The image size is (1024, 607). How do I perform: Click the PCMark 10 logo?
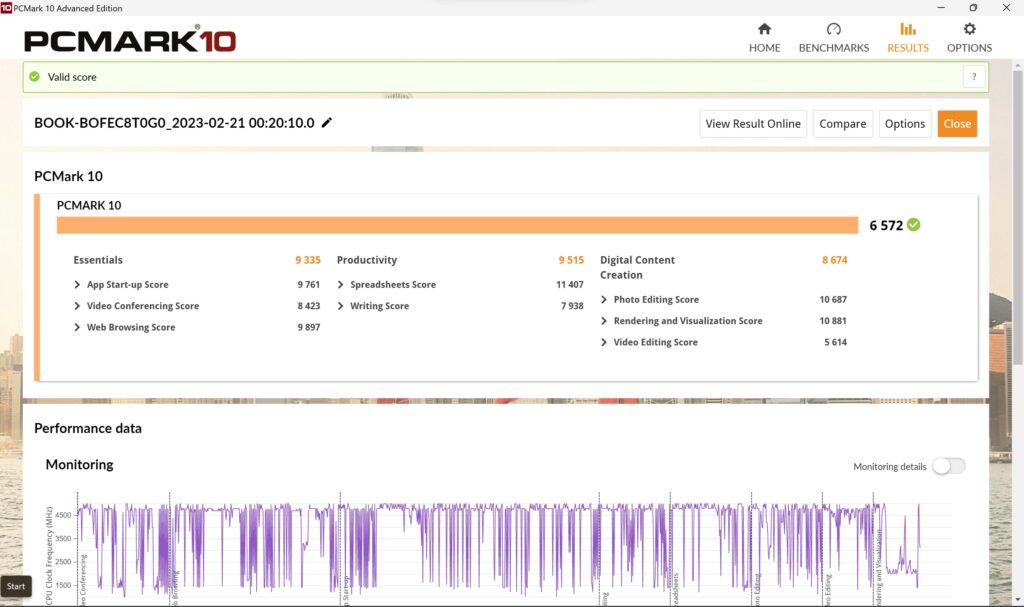(x=130, y=41)
